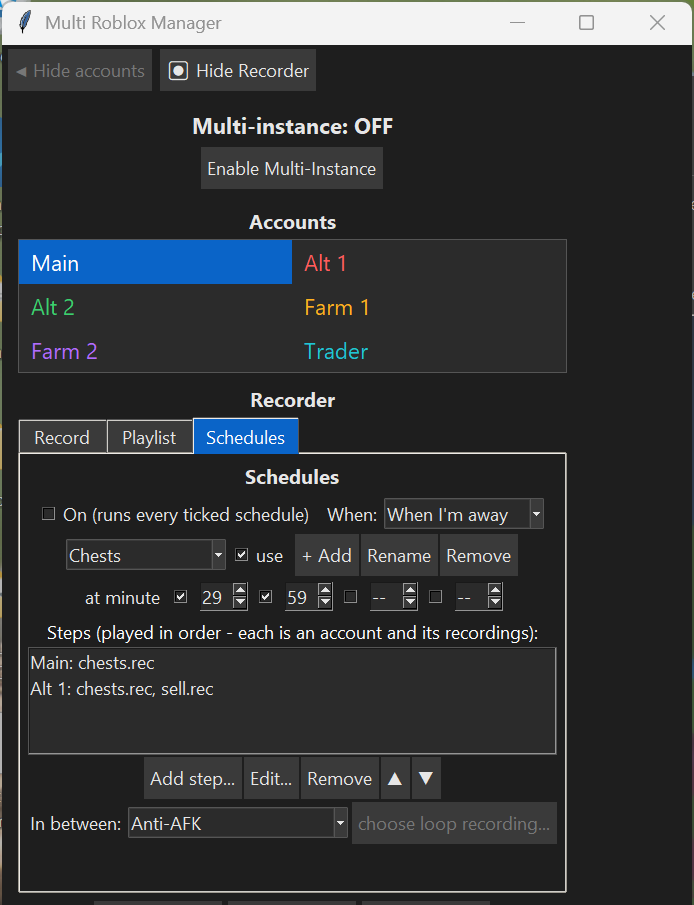694x905 pixels.
Task: Select the Farm 2 account
Action: [x=155, y=351]
